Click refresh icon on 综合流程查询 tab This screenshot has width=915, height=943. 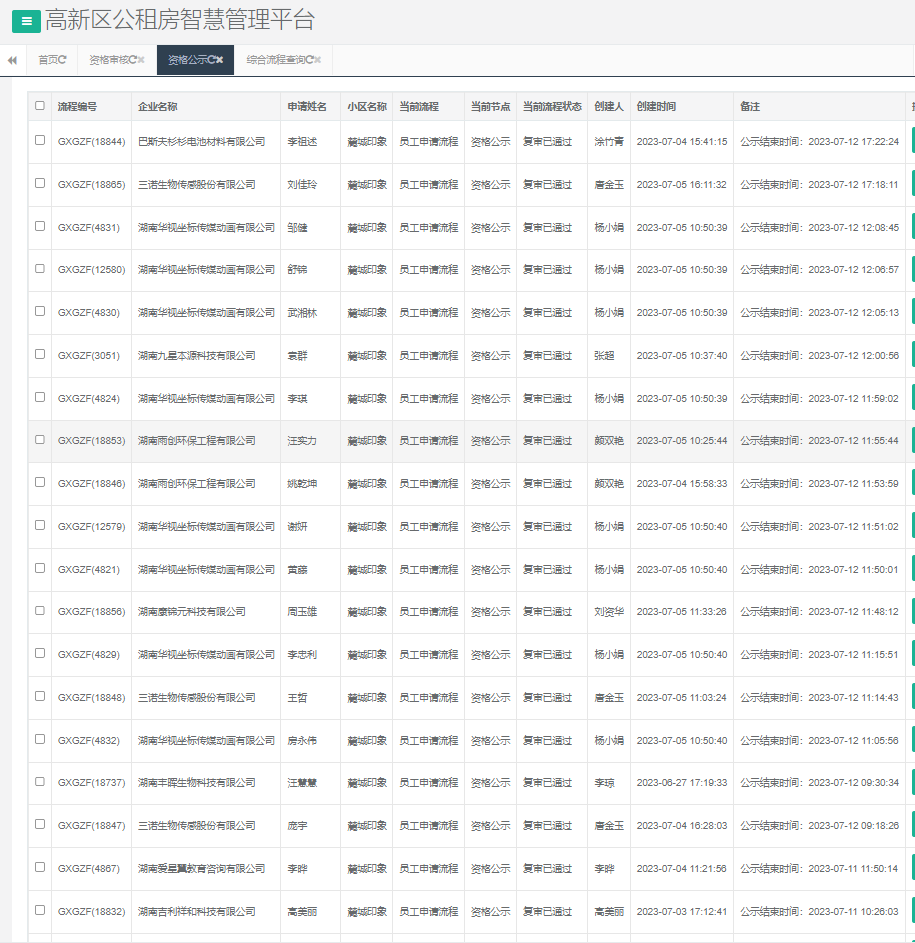coord(310,60)
